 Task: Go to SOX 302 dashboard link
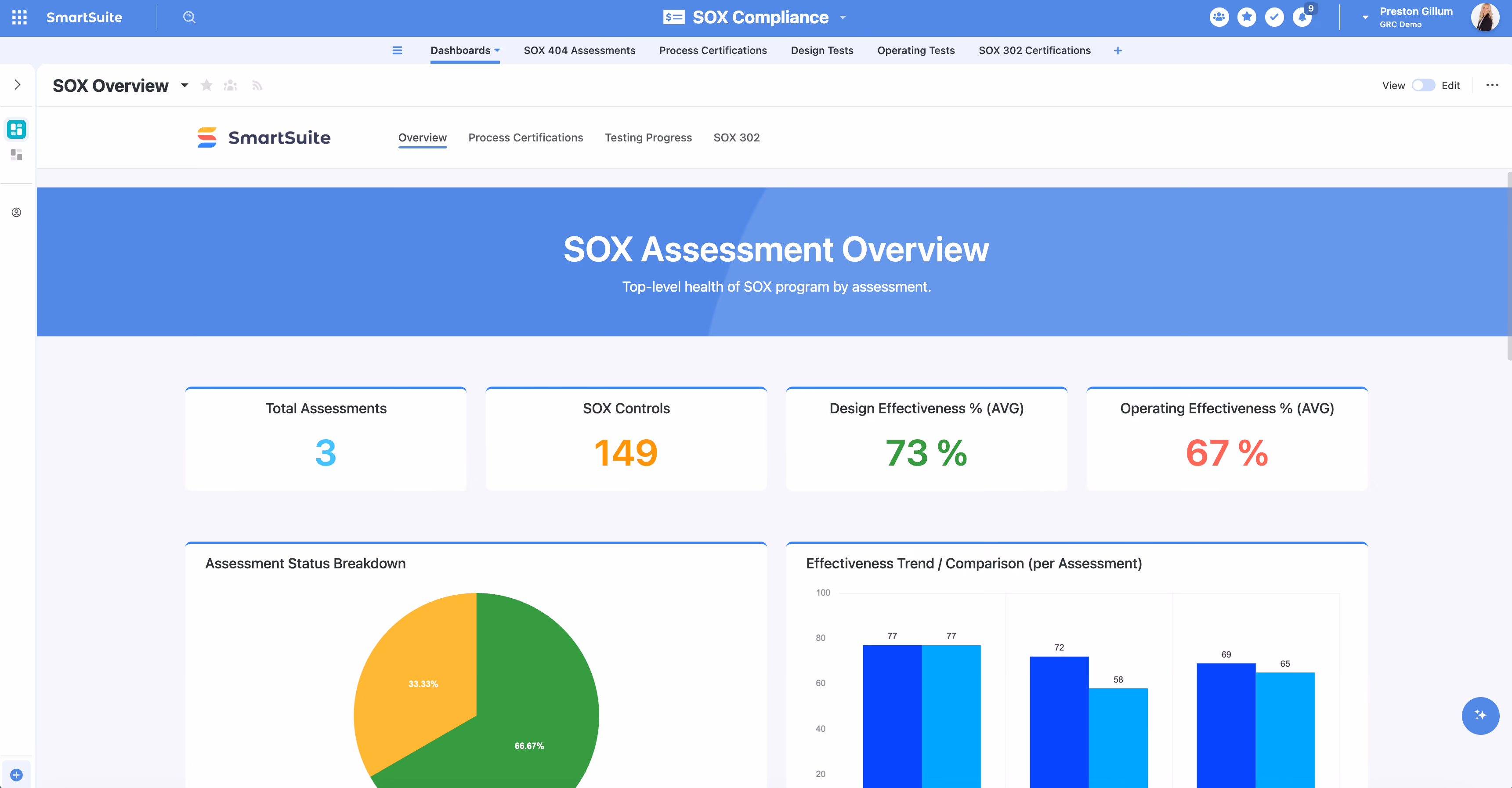click(x=736, y=137)
